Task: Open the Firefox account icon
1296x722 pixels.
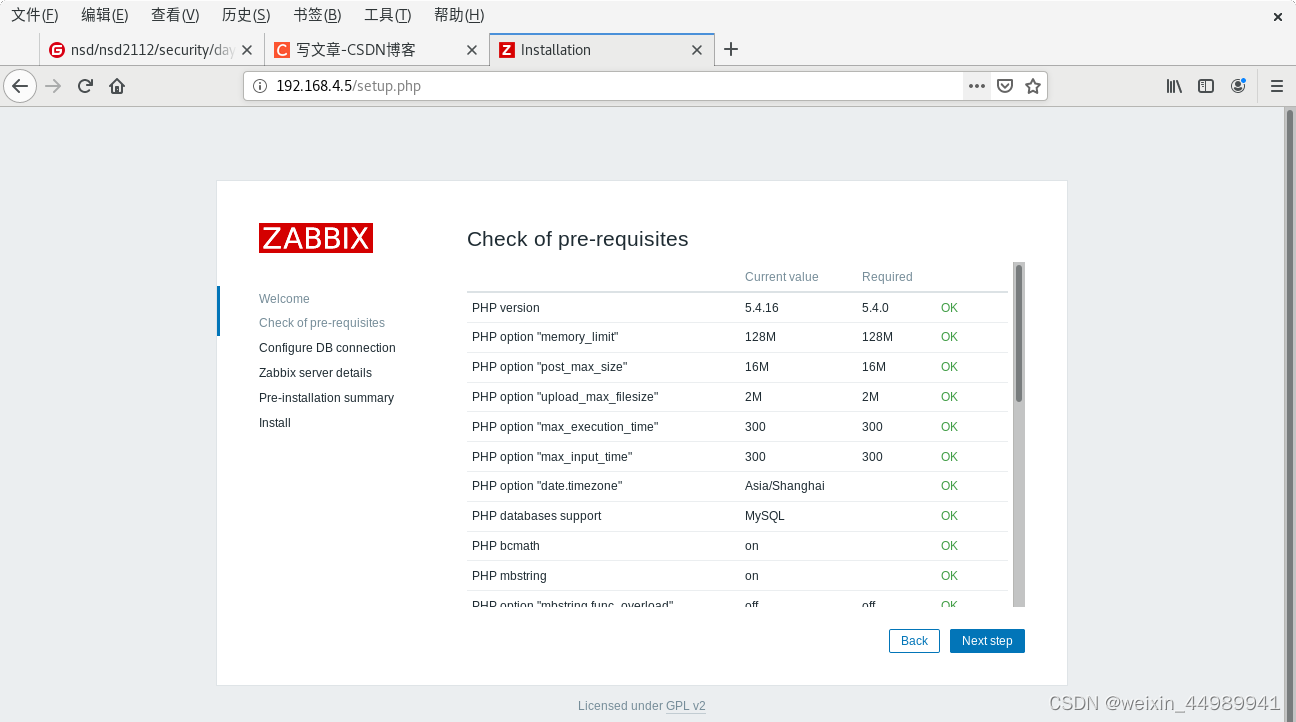Action: click(1238, 86)
